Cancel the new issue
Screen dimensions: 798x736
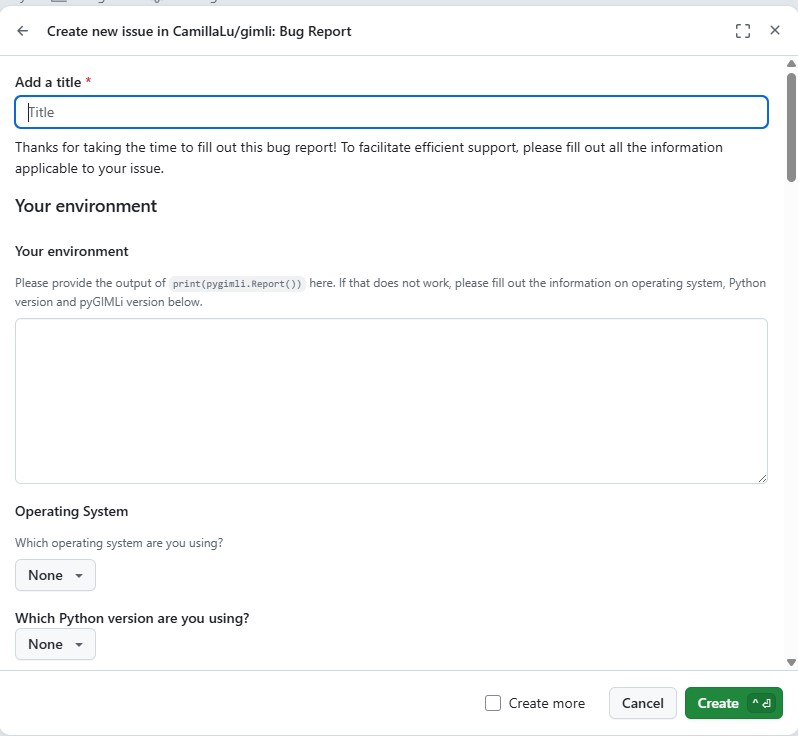point(642,703)
